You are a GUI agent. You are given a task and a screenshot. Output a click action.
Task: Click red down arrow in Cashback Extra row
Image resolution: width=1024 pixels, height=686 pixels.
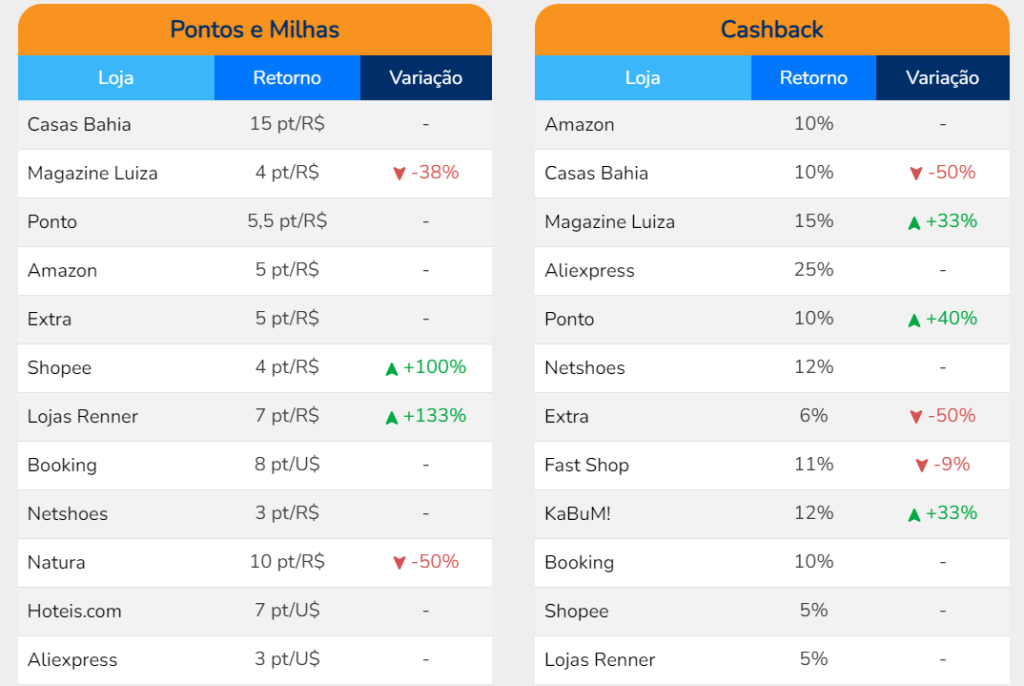click(x=915, y=417)
